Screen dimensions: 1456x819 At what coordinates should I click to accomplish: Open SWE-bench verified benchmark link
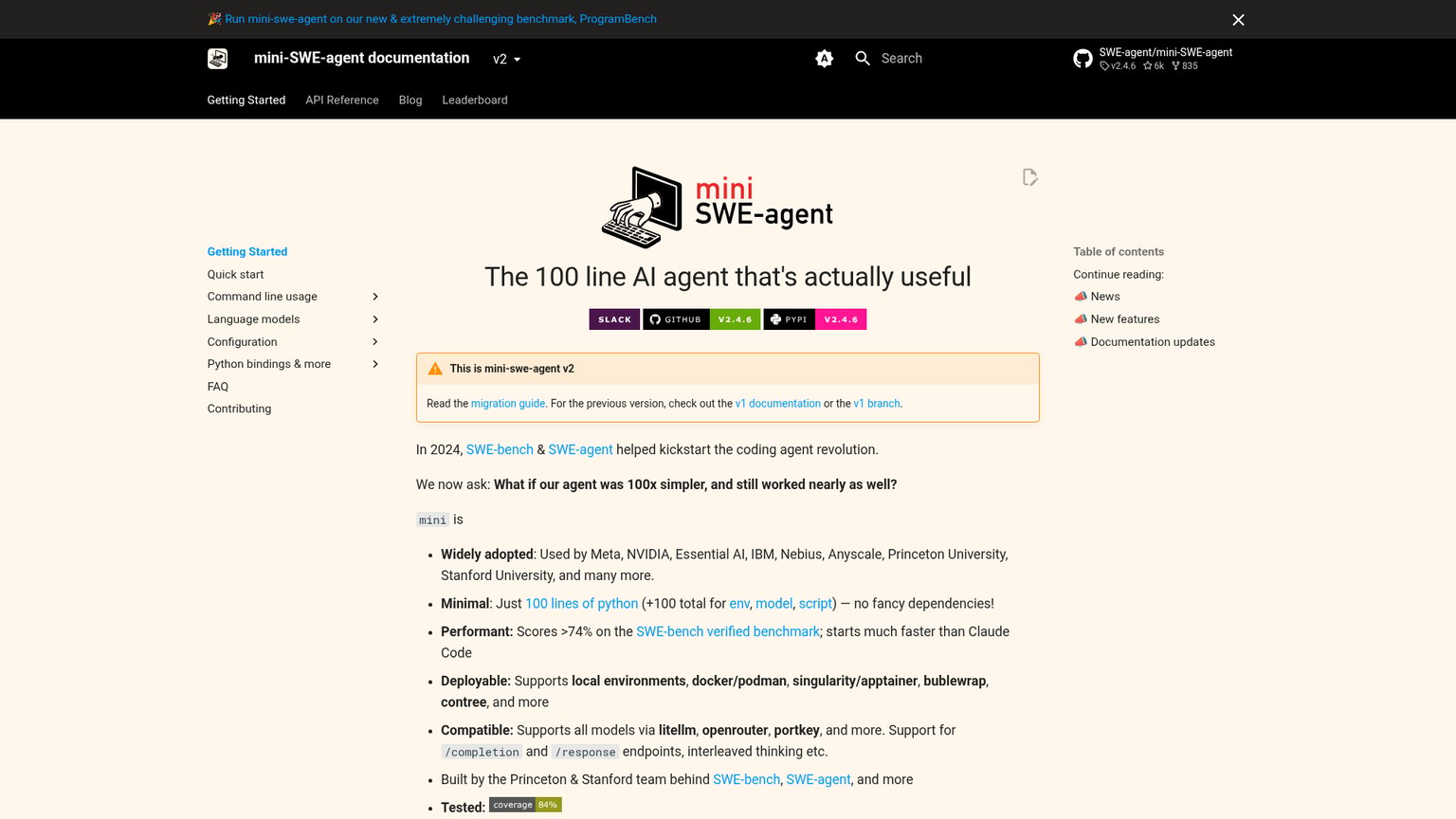[x=728, y=631]
